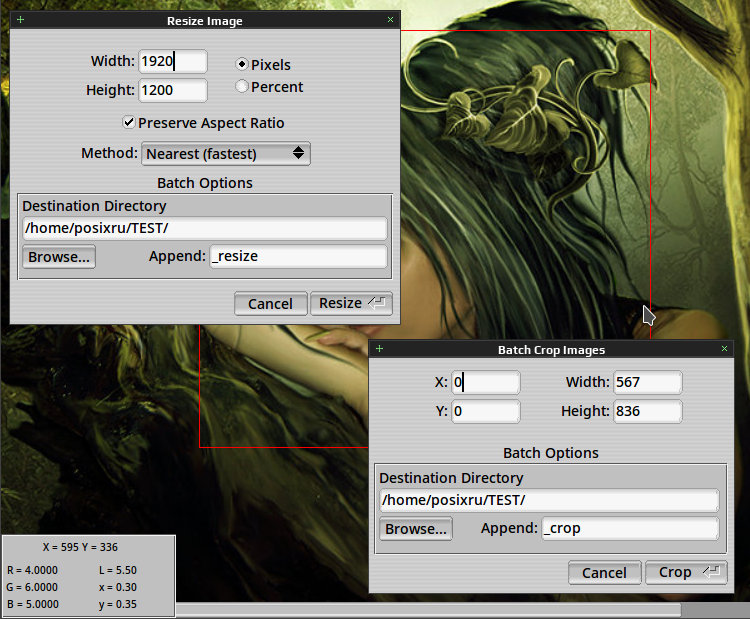
Task: Click the Batch Crop destination directory field
Action: (x=549, y=500)
